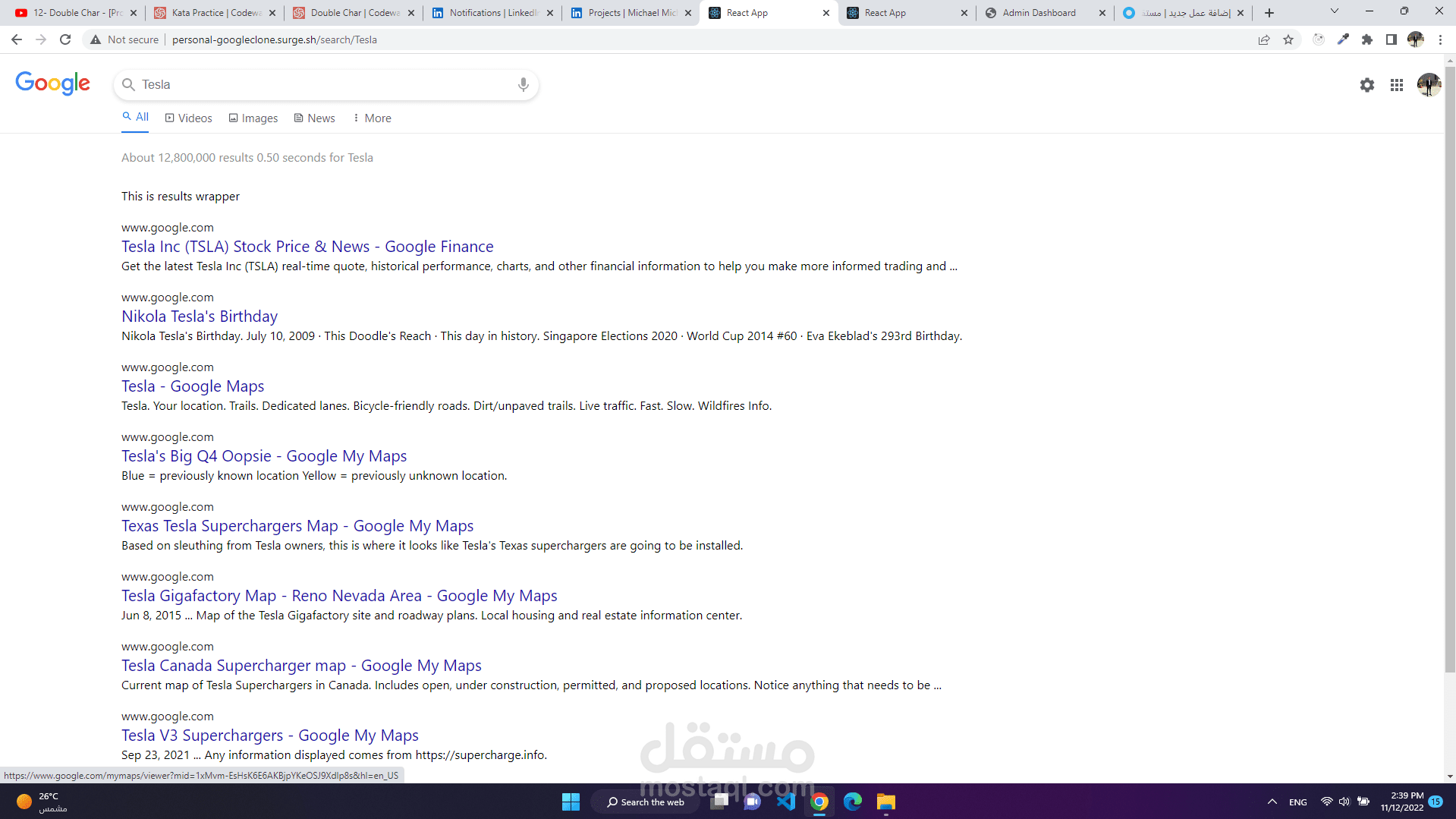Open Tesla - Google Maps result

[193, 386]
